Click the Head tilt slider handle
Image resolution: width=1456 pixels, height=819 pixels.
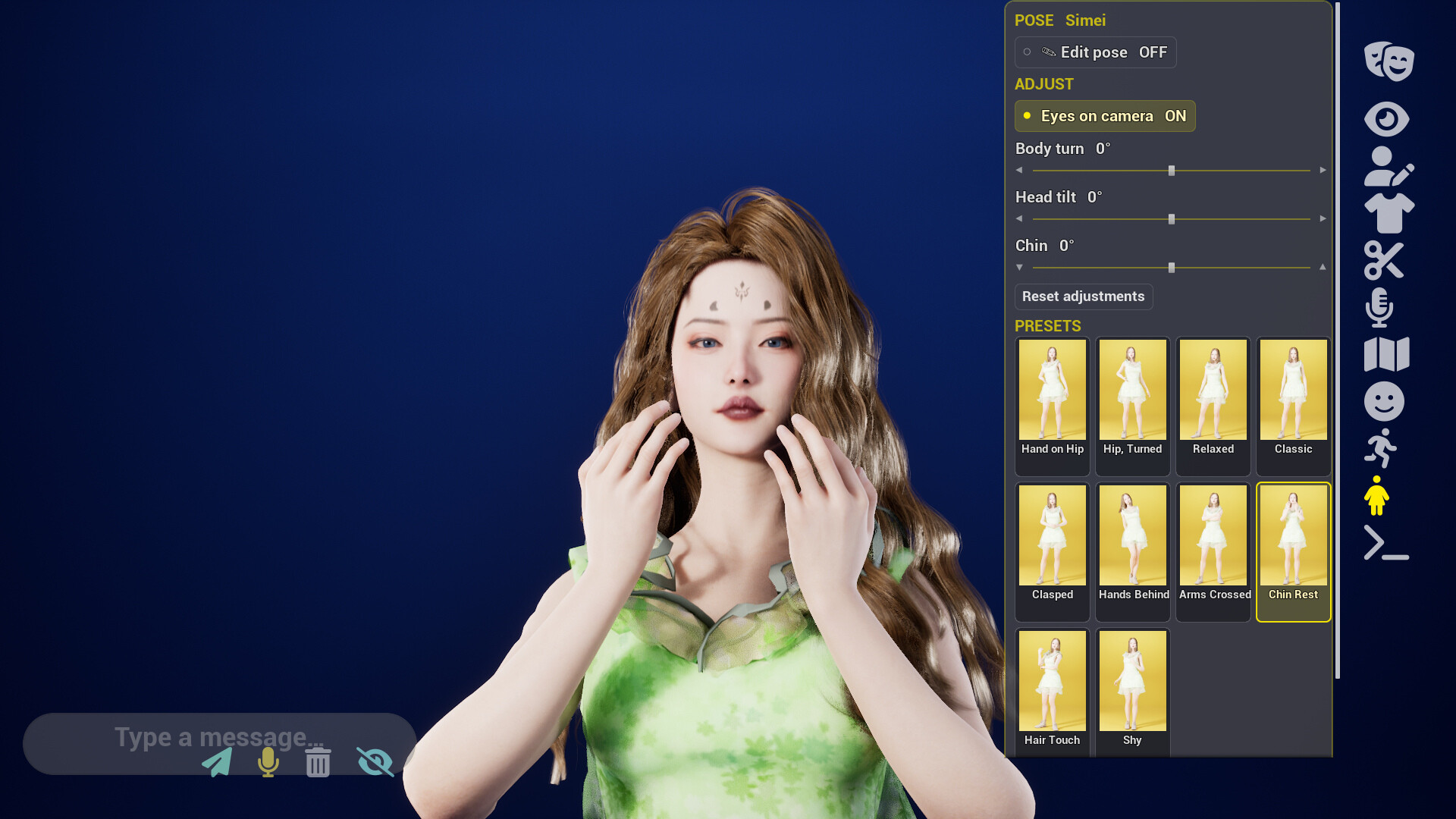1172,219
